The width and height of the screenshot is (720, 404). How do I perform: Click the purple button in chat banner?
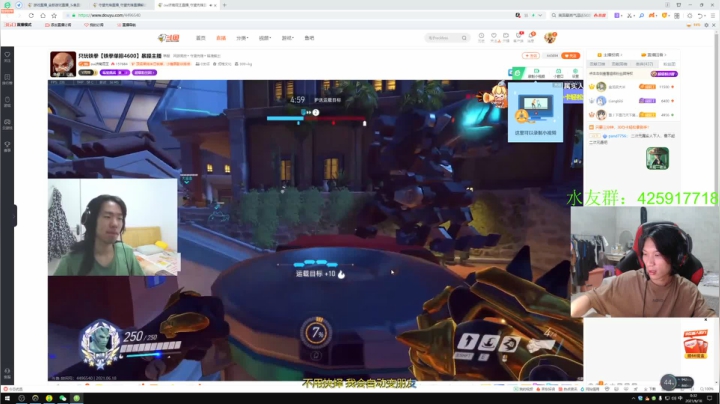tap(664, 74)
